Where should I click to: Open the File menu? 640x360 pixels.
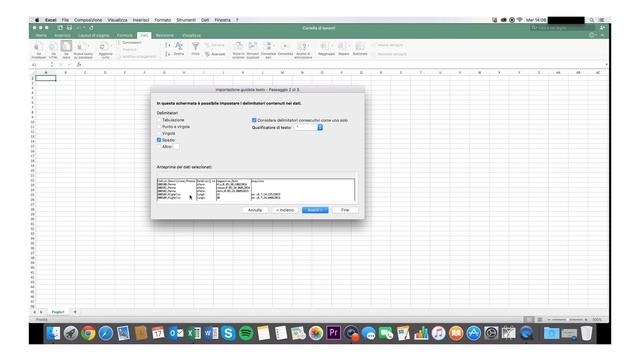point(65,20)
